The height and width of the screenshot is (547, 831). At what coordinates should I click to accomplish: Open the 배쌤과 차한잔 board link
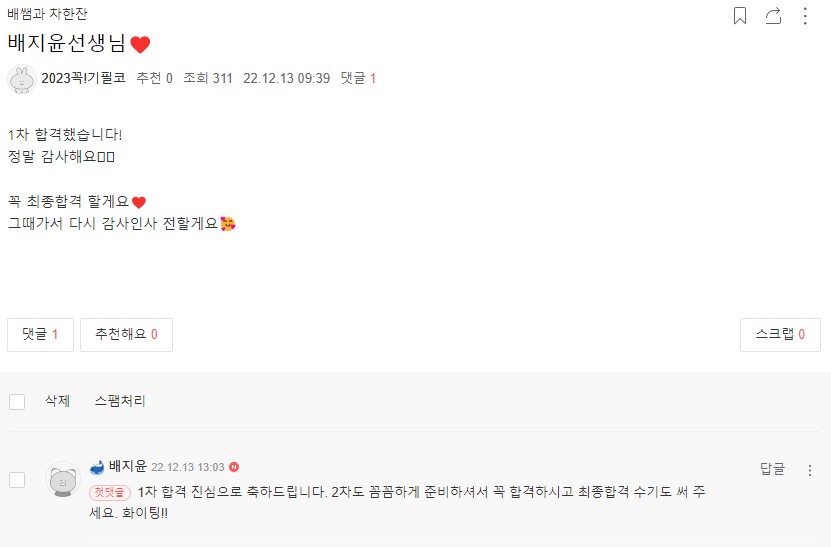point(47,14)
